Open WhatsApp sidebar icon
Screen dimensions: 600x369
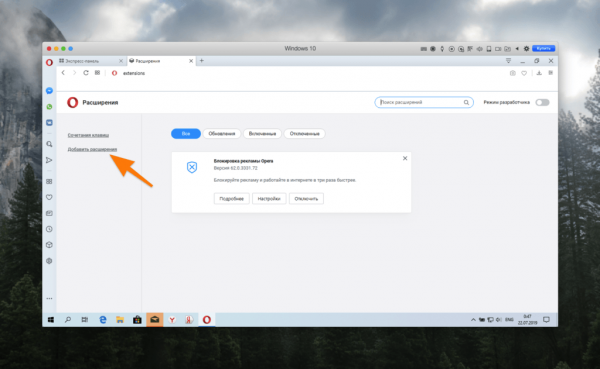point(49,107)
